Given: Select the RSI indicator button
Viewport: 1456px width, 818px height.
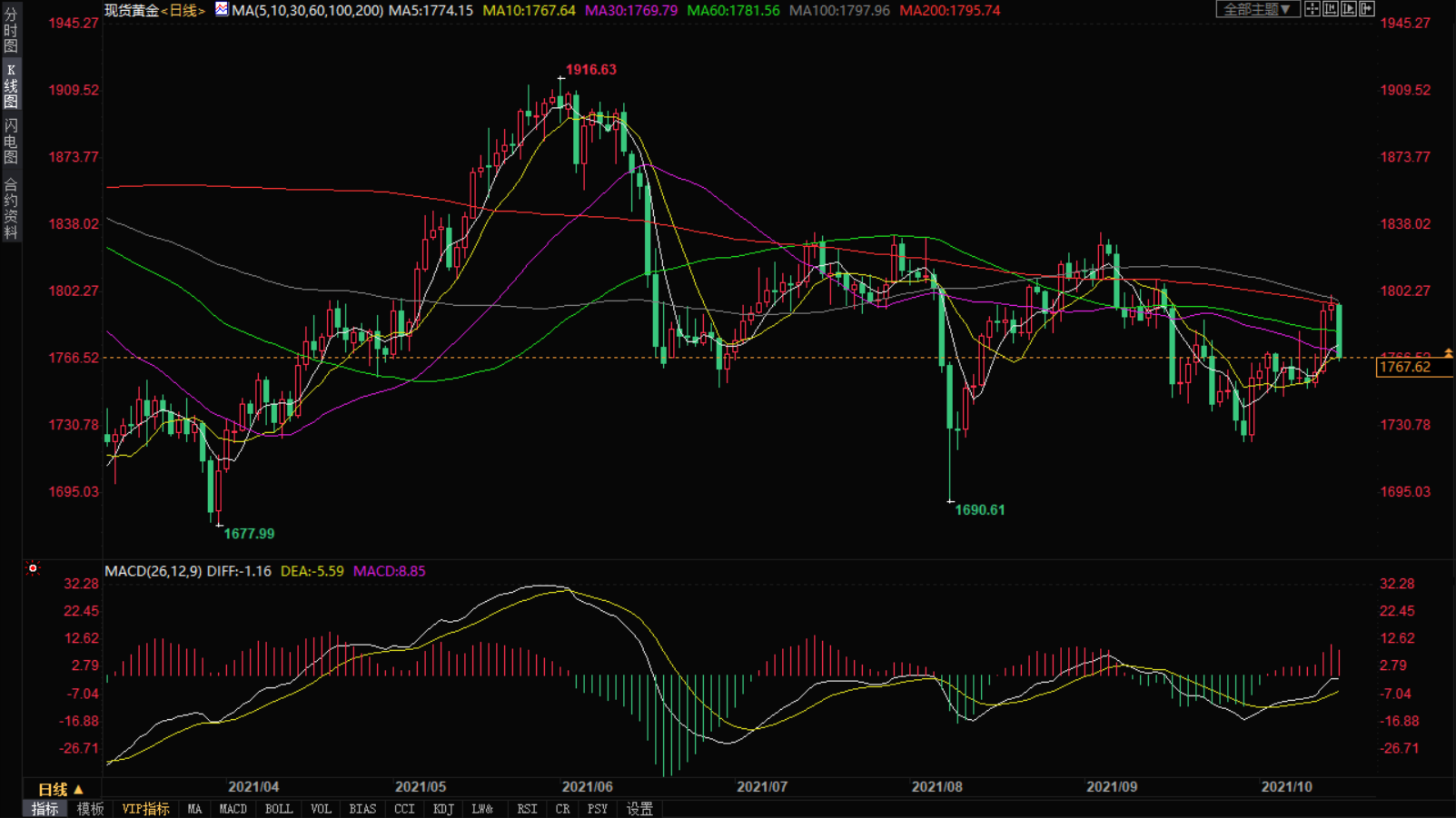Looking at the screenshot, I should pyautogui.click(x=527, y=809).
